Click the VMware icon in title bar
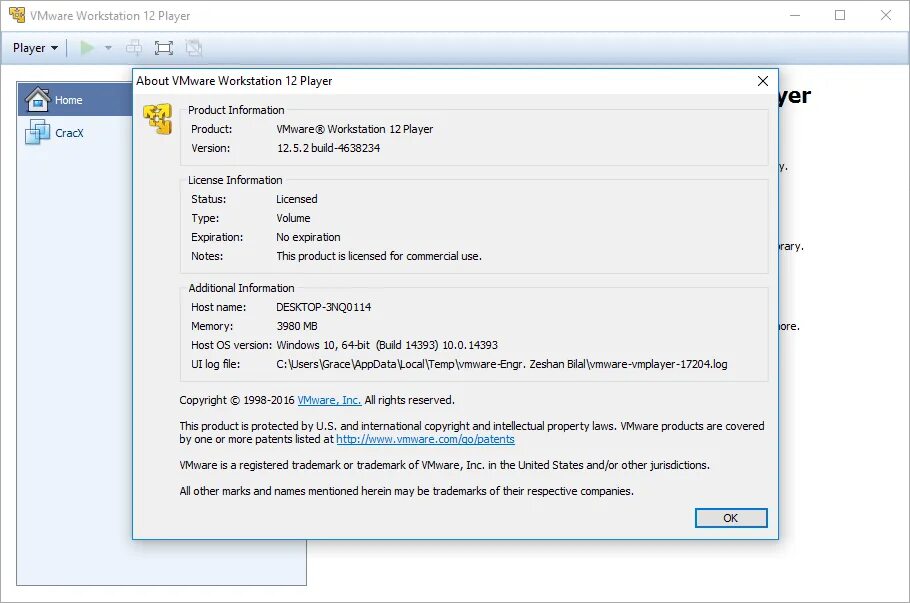The image size is (910, 603). [17, 15]
